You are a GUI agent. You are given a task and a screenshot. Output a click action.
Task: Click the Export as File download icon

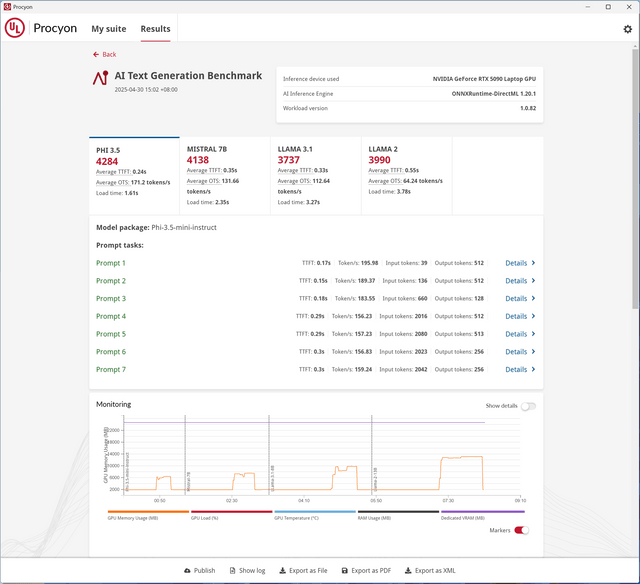(282, 571)
